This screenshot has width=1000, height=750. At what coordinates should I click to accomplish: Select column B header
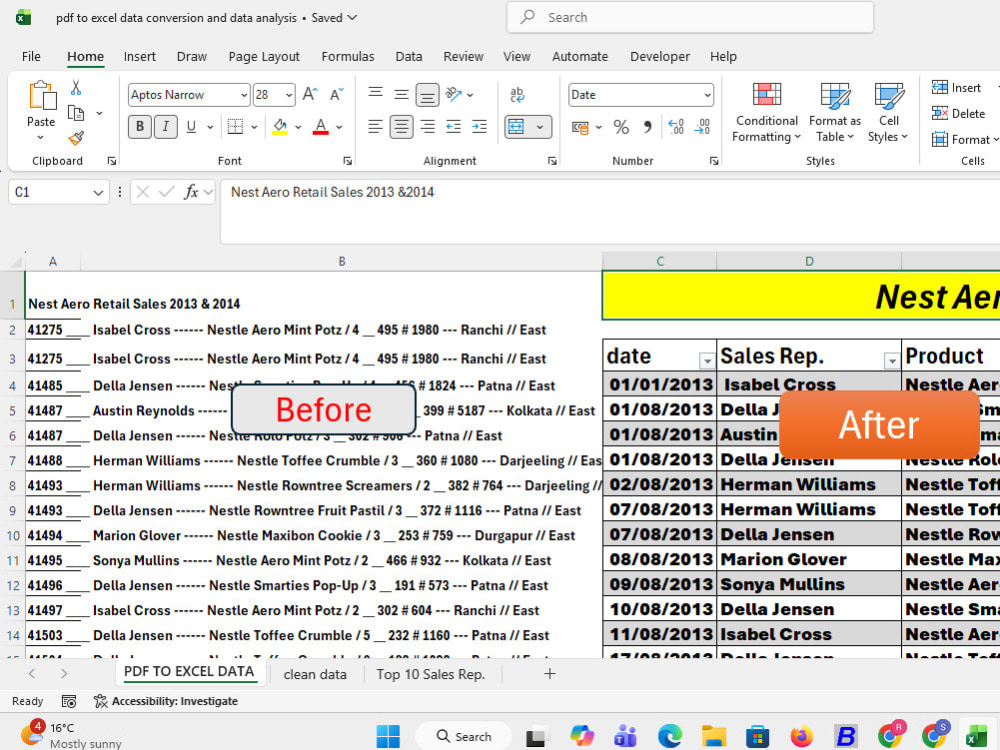(x=342, y=261)
